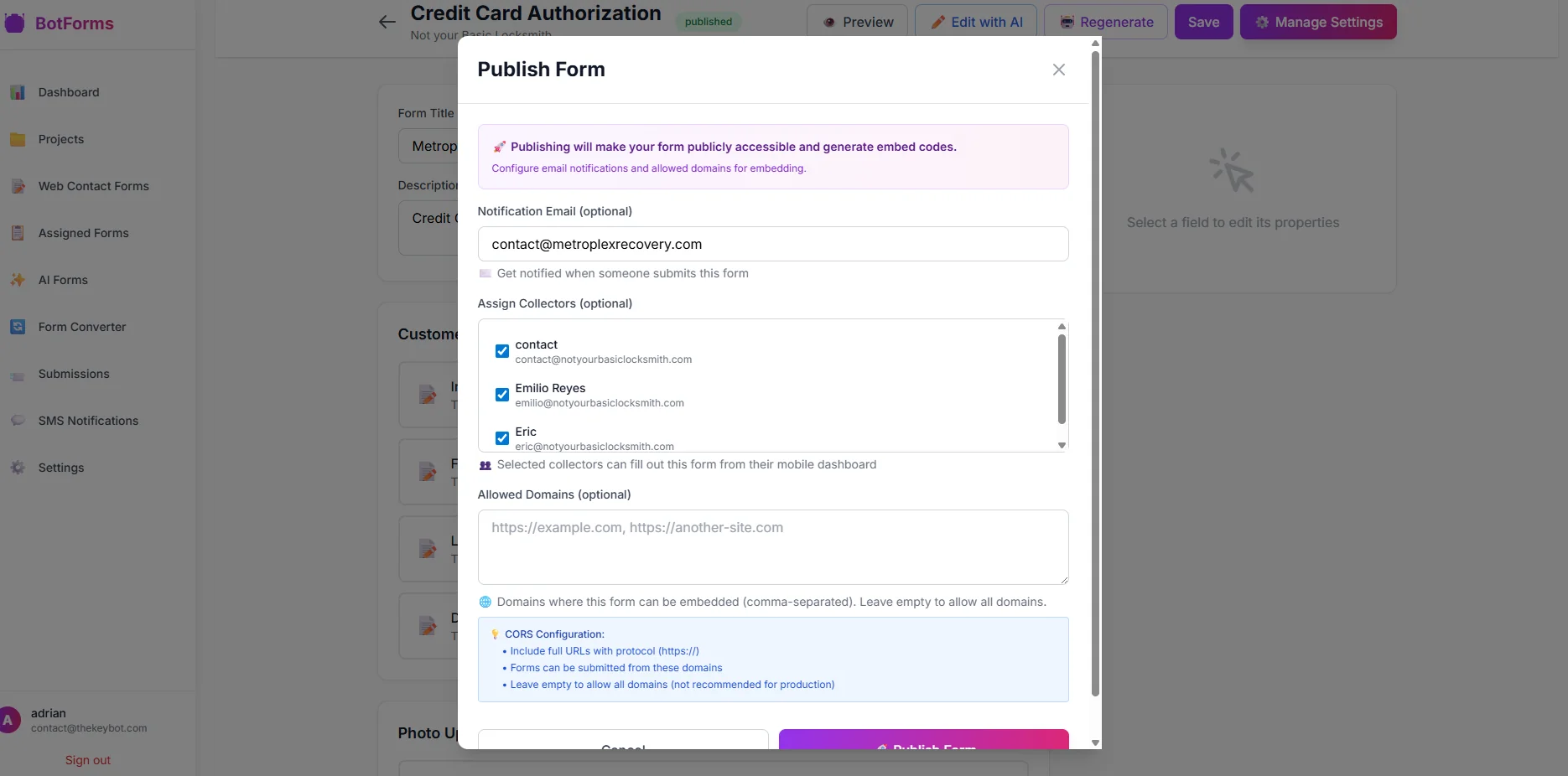Open the Dashboard panel
Image resolution: width=1568 pixels, height=776 pixels.
click(x=67, y=92)
